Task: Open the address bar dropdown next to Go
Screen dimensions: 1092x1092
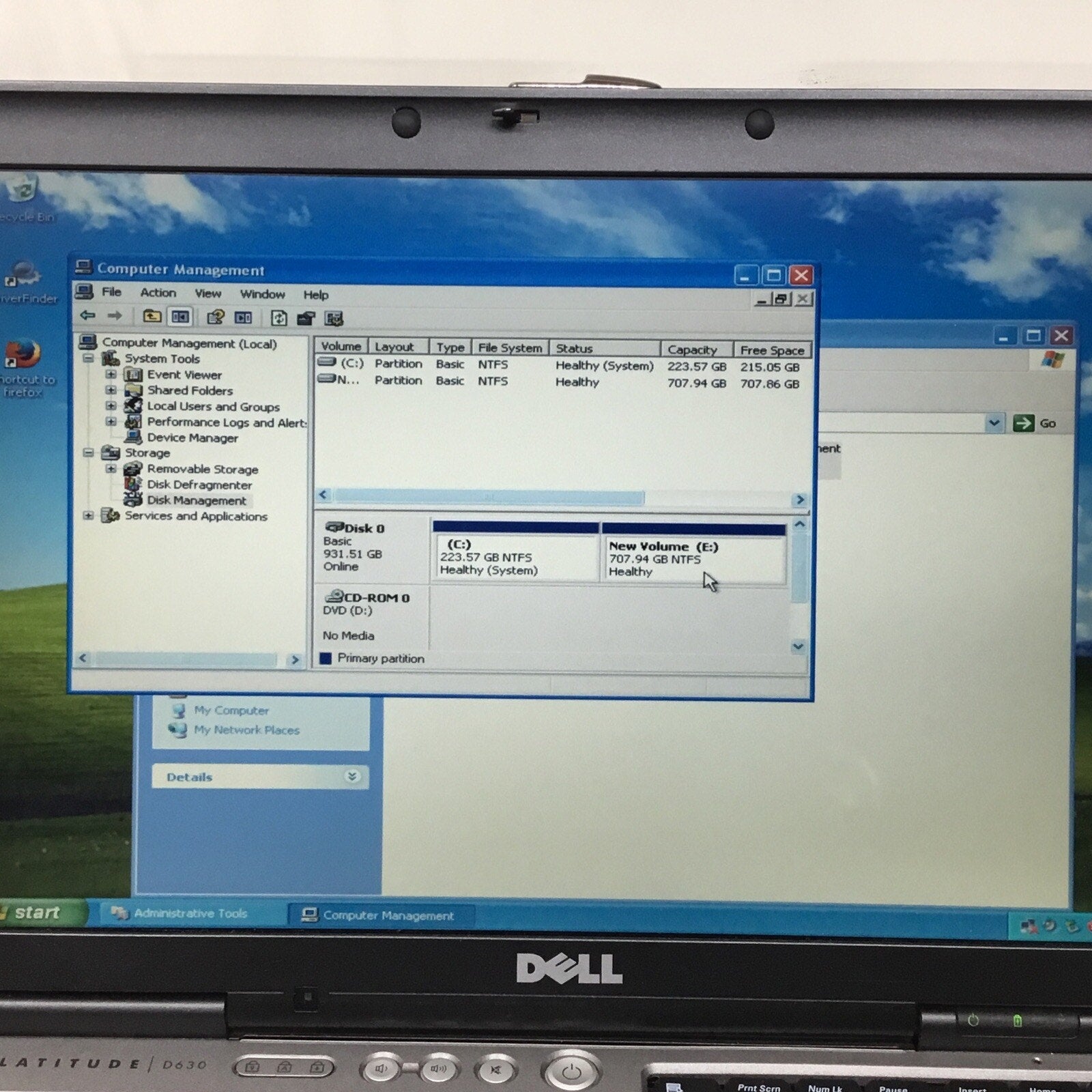Action: pyautogui.click(x=995, y=422)
